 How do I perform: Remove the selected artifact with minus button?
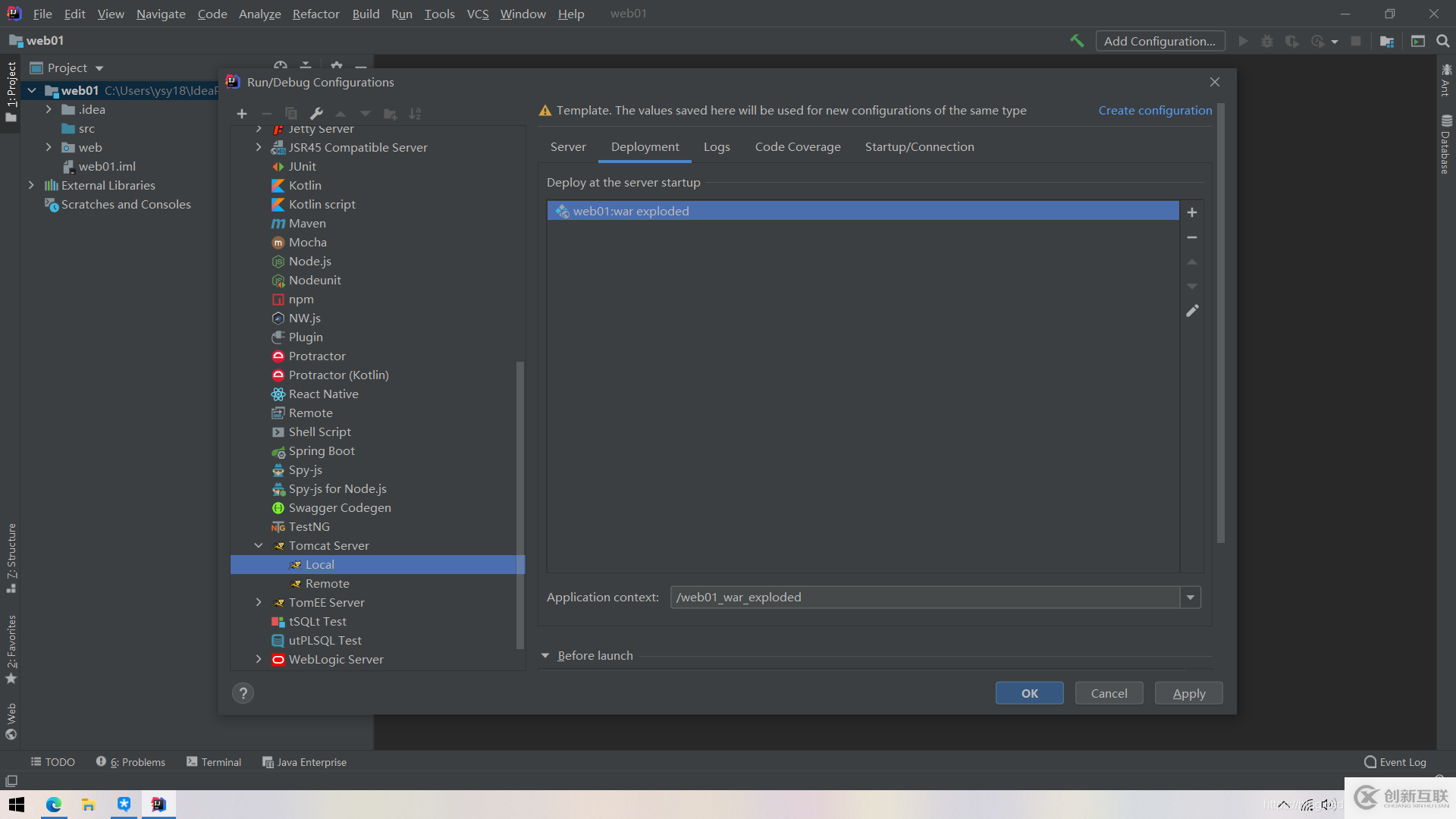pyautogui.click(x=1192, y=237)
